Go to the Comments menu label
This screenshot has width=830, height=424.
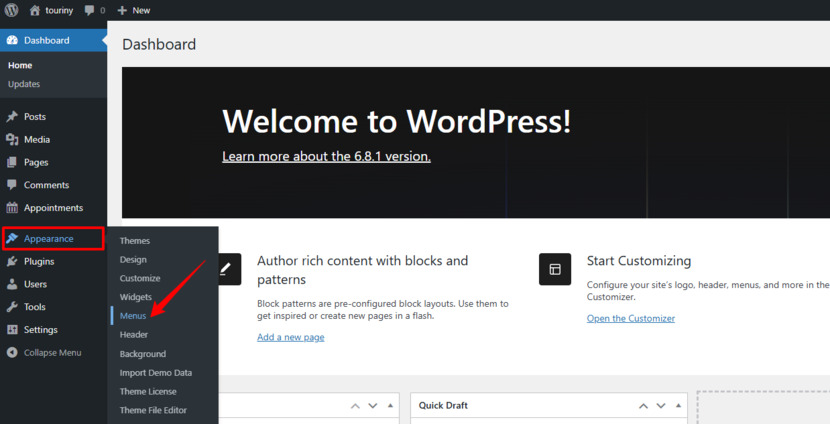point(47,185)
